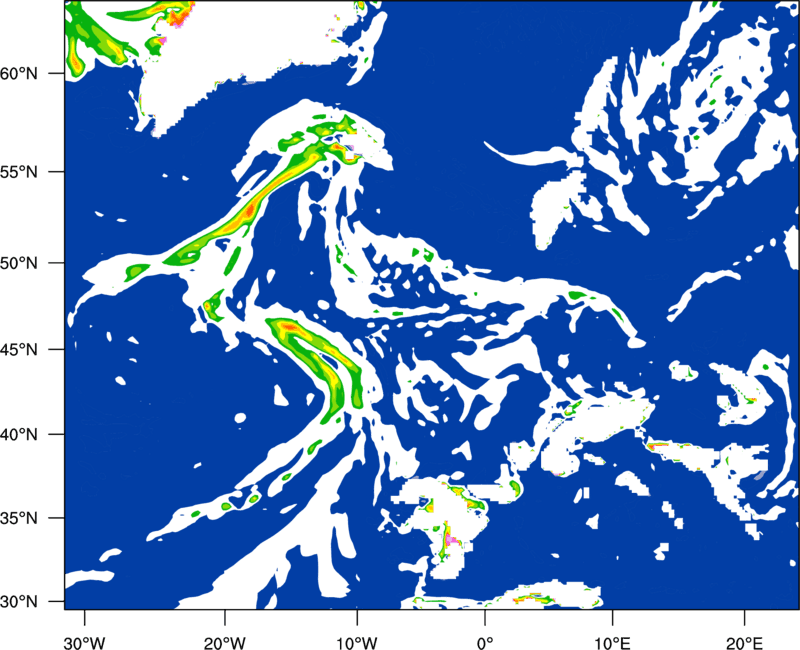Click the pink patch in the white area near 34°N 3°W

point(449,539)
